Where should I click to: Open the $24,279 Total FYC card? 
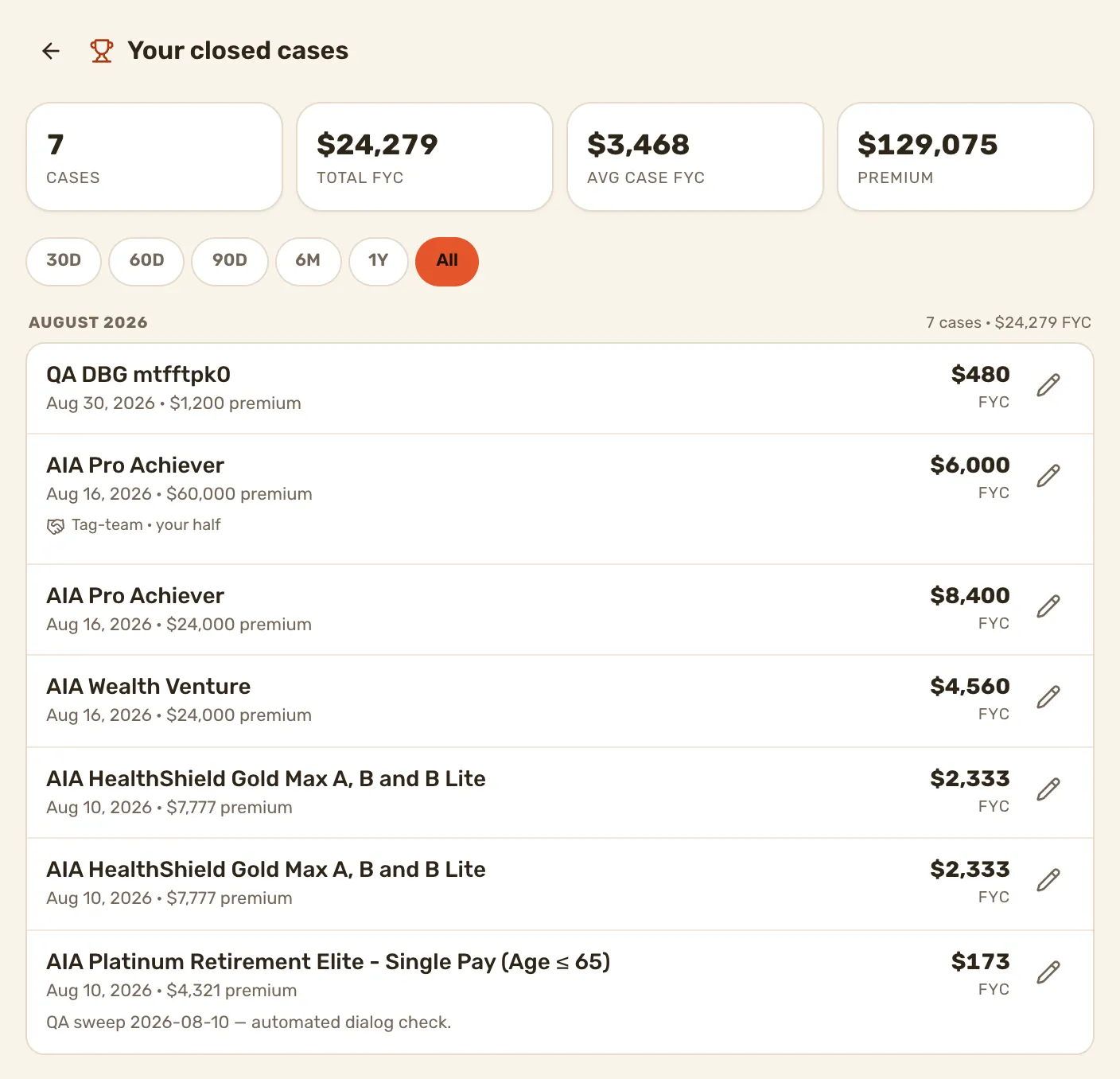[x=425, y=157]
